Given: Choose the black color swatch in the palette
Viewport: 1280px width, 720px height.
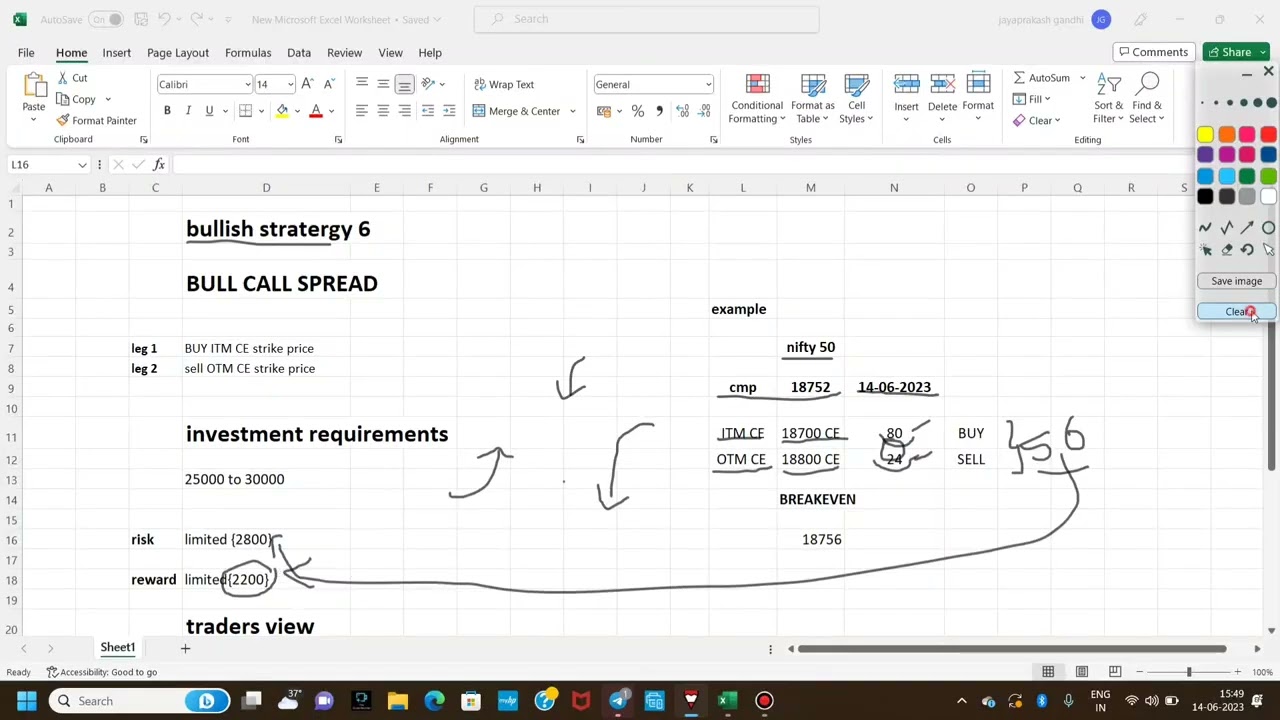Looking at the screenshot, I should (1205, 197).
